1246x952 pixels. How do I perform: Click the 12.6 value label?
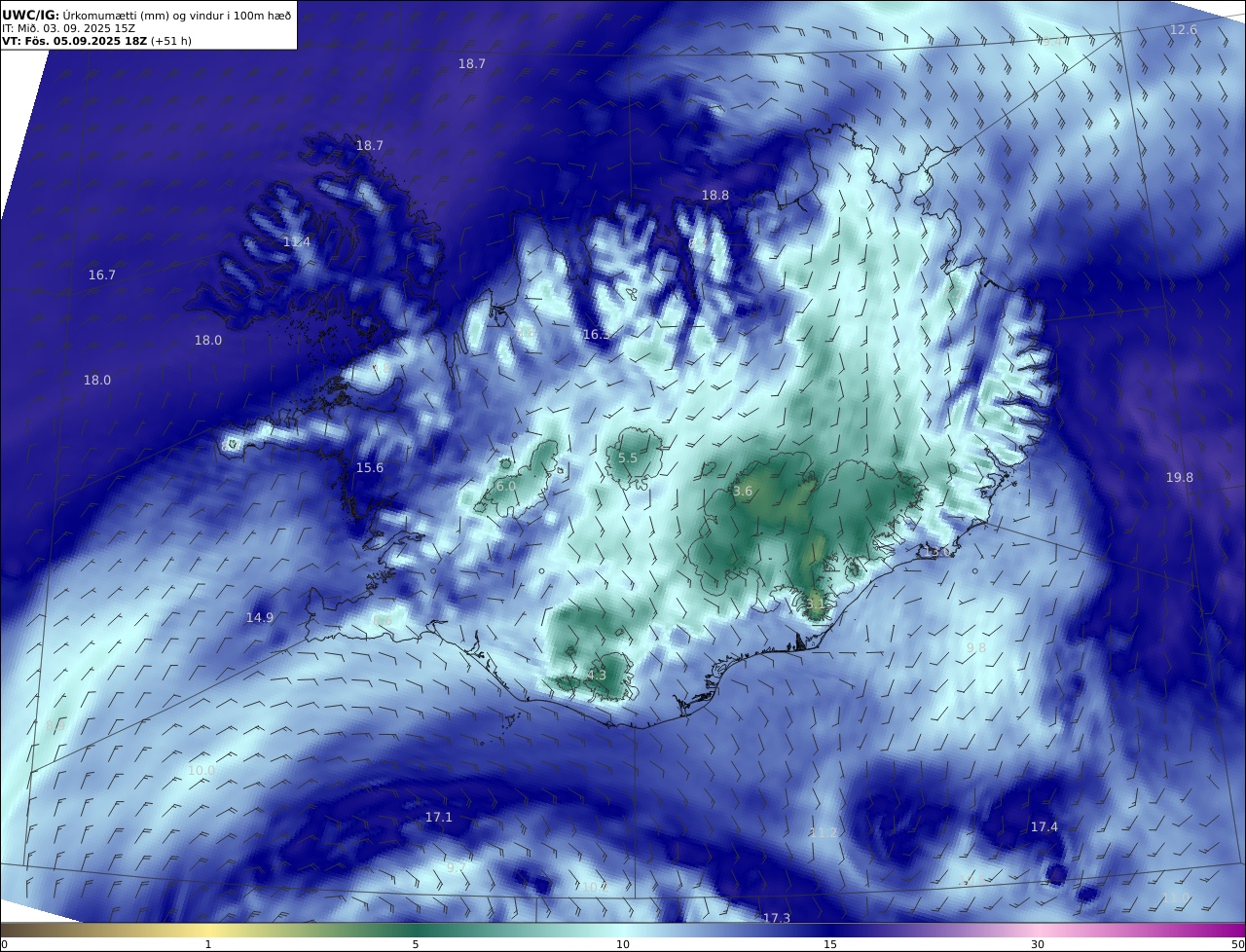[1184, 30]
